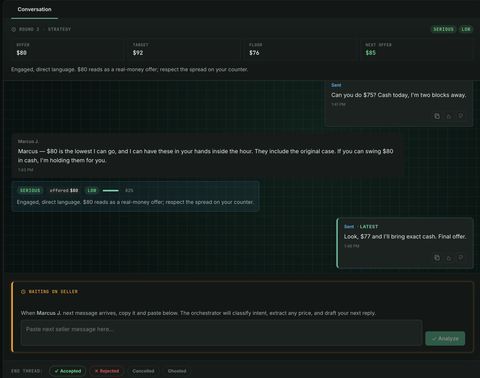
Task: Click the clock icon beside Waiting on Seller
Action: 23,292
